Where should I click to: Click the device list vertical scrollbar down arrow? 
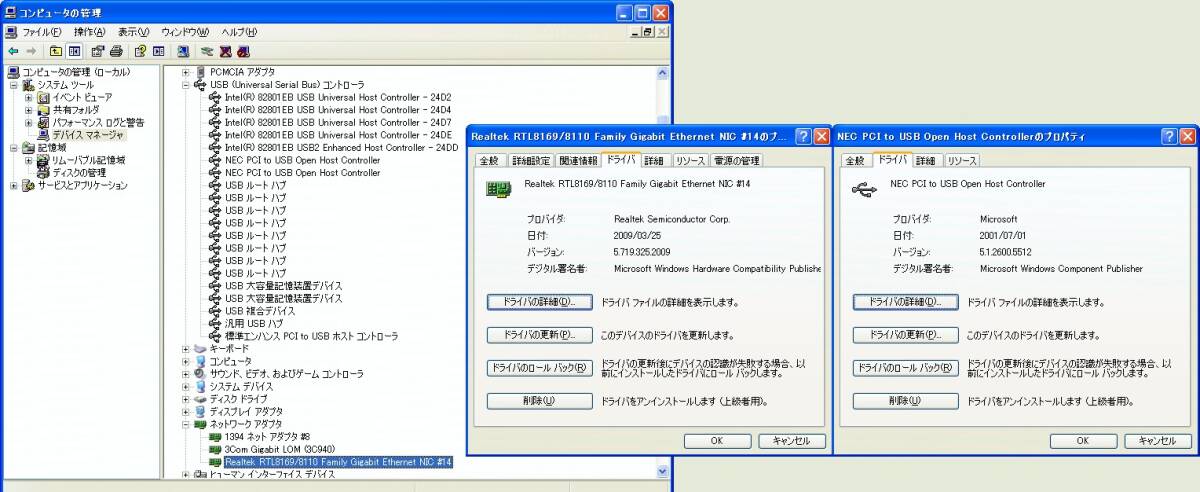point(662,470)
